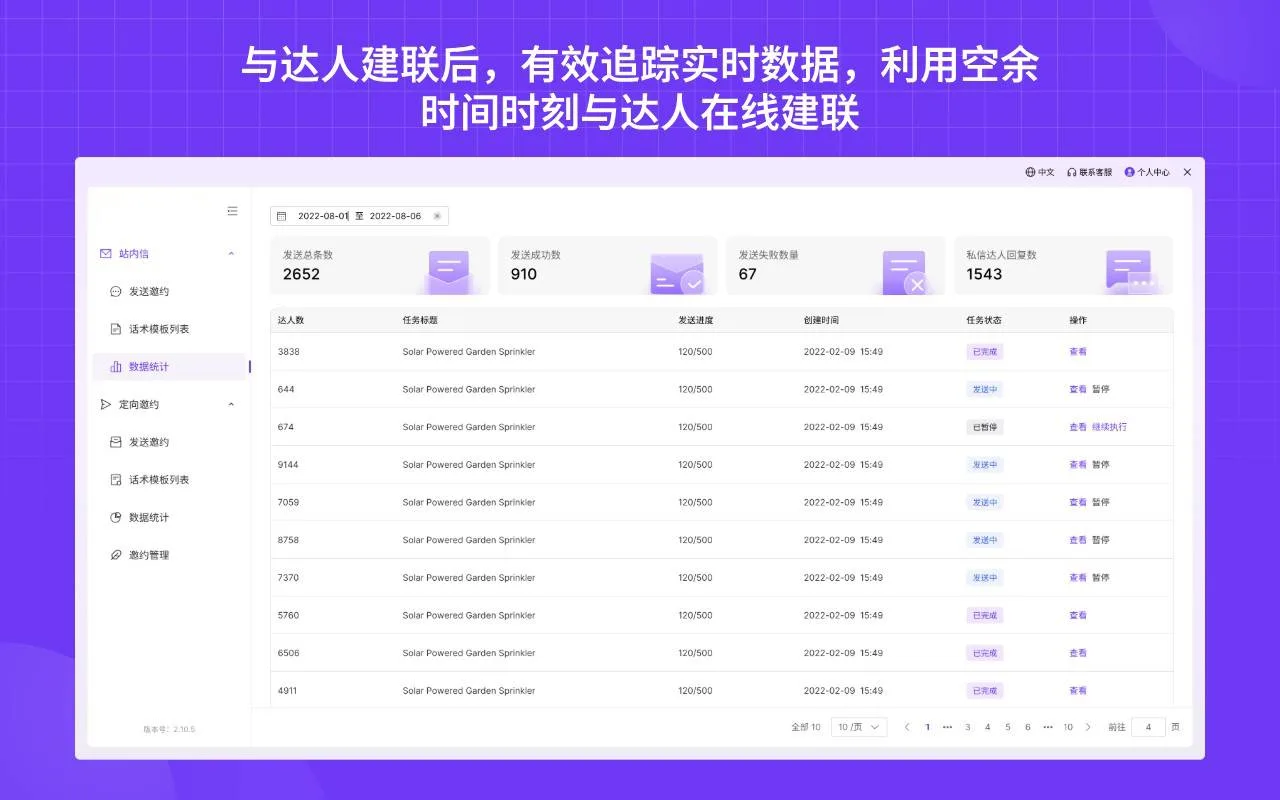
Task: Click the pagination ellipsis before page 10
Action: [1048, 727]
